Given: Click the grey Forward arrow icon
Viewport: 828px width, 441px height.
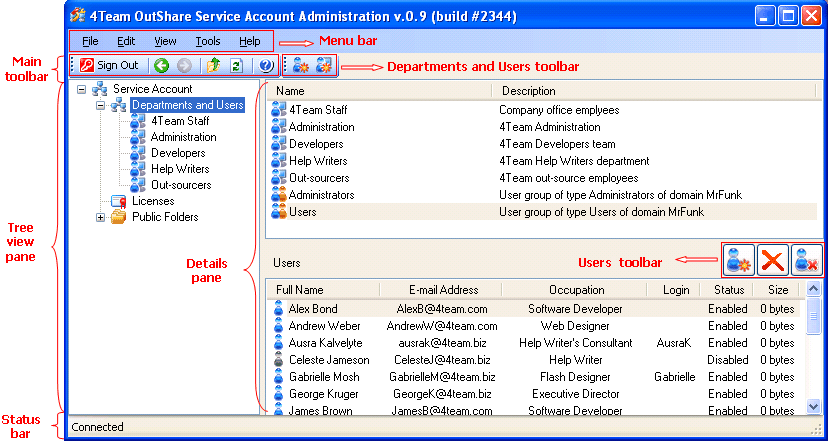Looking at the screenshot, I should coord(184,65).
